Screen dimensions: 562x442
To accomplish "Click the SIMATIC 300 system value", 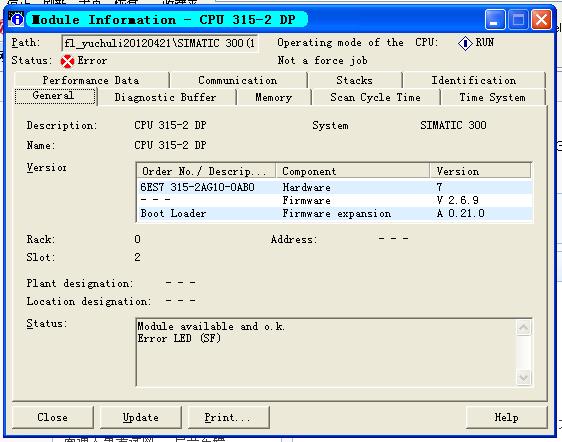I will (453, 125).
